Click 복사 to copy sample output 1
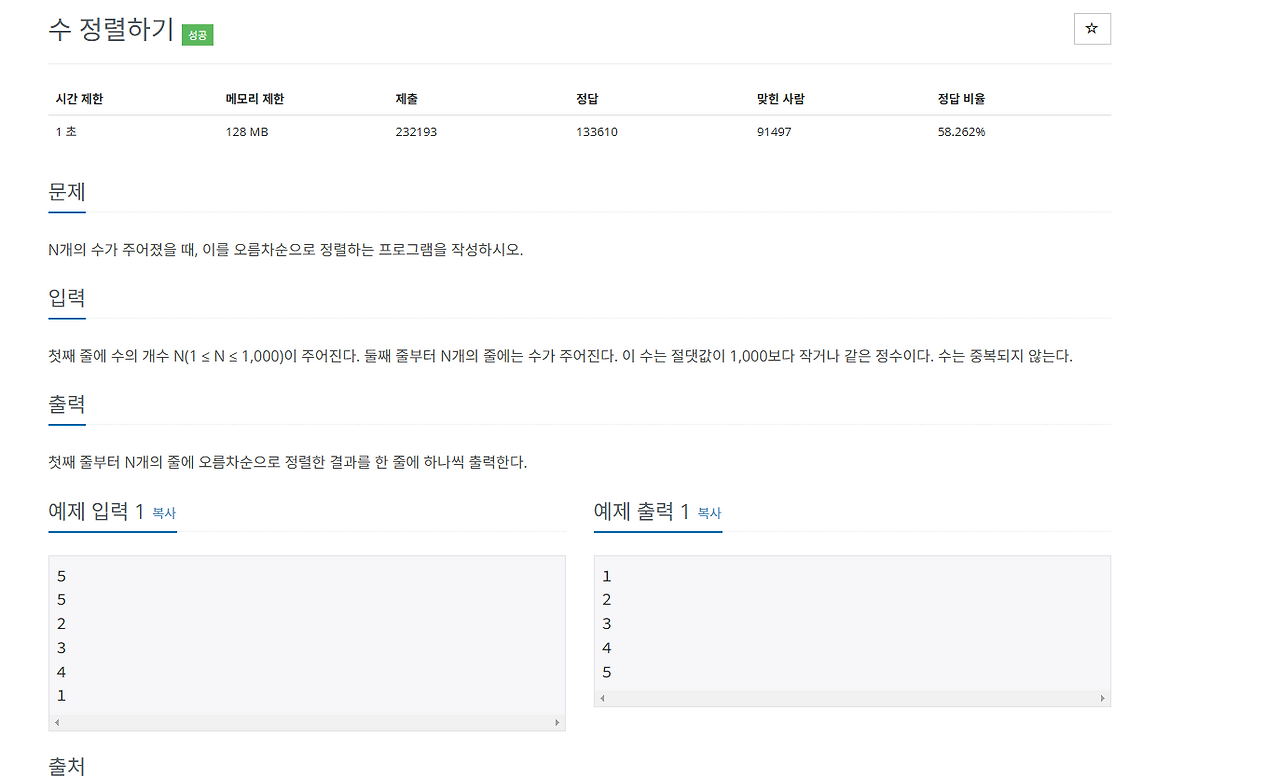This screenshot has width=1280, height=778. (709, 514)
